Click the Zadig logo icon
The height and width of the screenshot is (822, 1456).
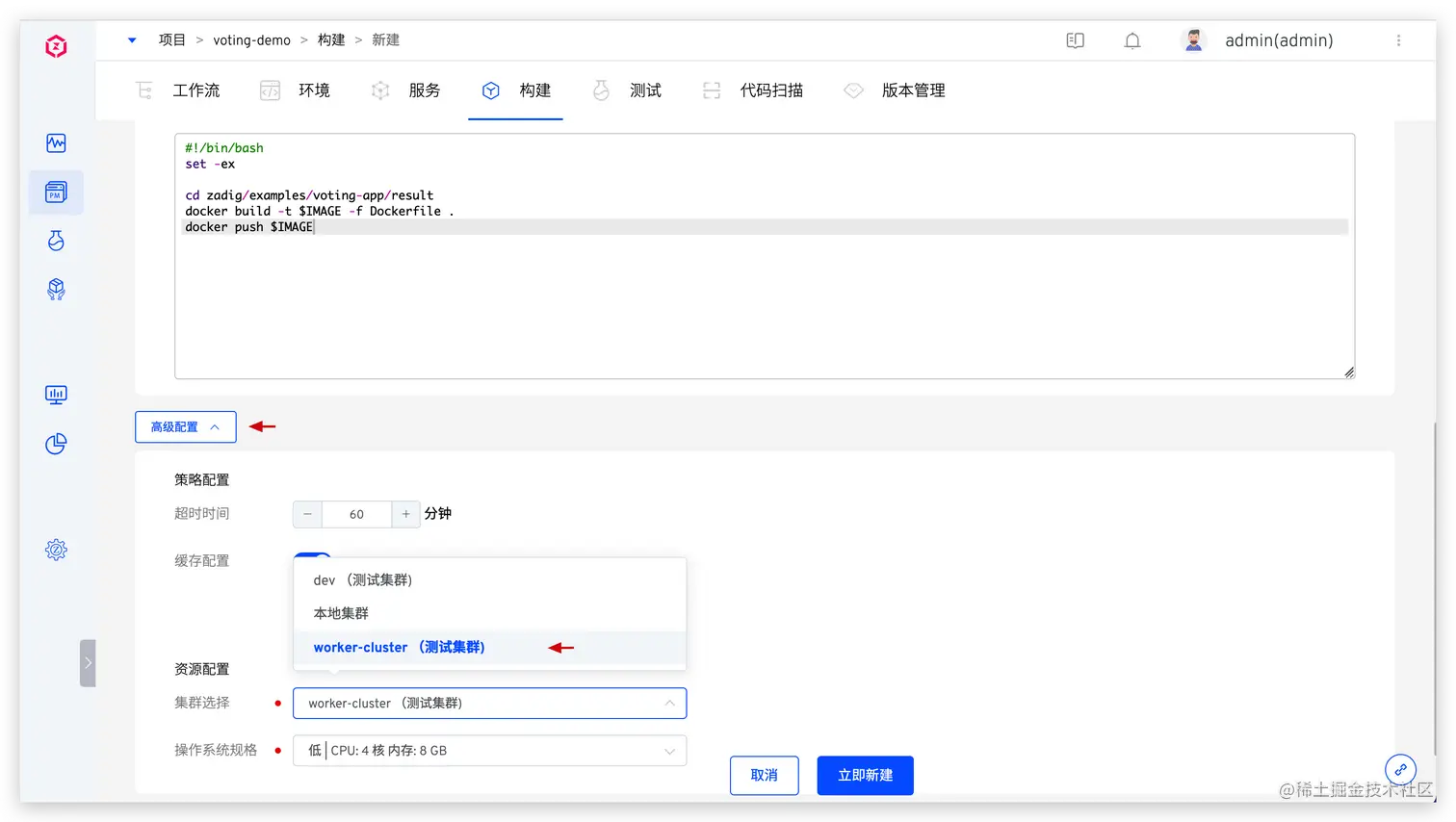point(56,46)
